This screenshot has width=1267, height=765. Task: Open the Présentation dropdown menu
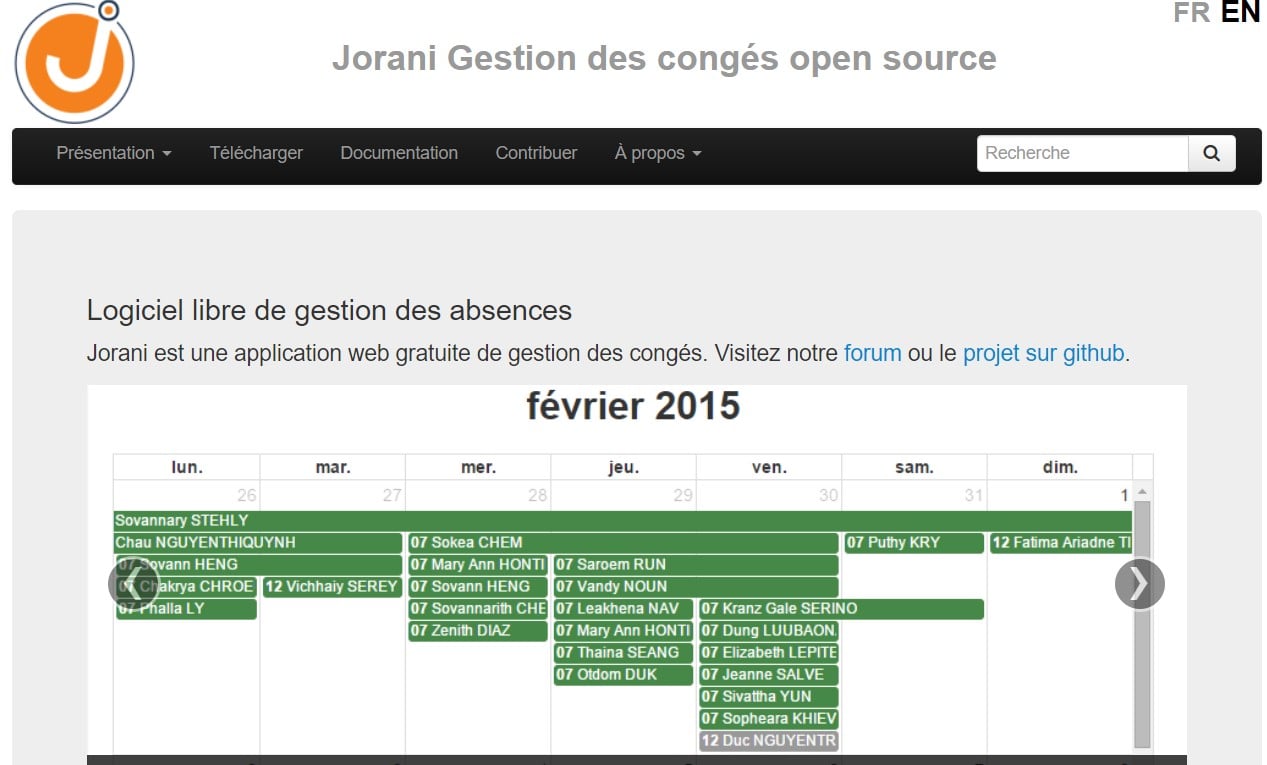pyautogui.click(x=114, y=153)
